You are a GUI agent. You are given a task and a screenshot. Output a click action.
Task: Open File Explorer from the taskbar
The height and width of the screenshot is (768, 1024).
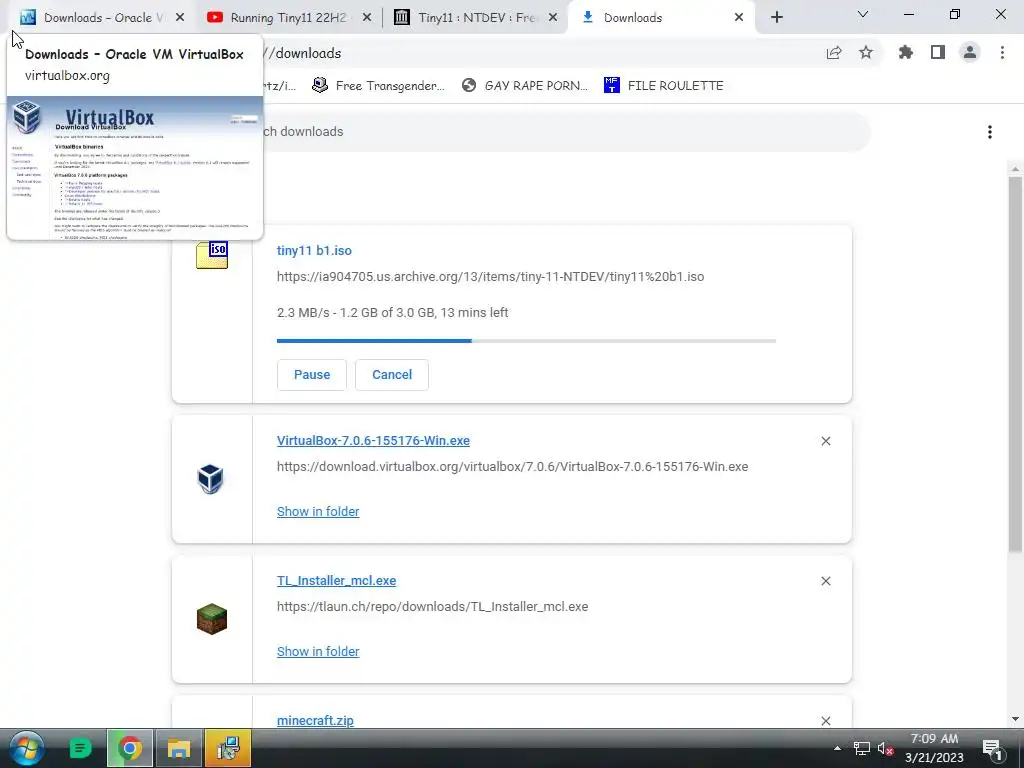pyautogui.click(x=178, y=748)
